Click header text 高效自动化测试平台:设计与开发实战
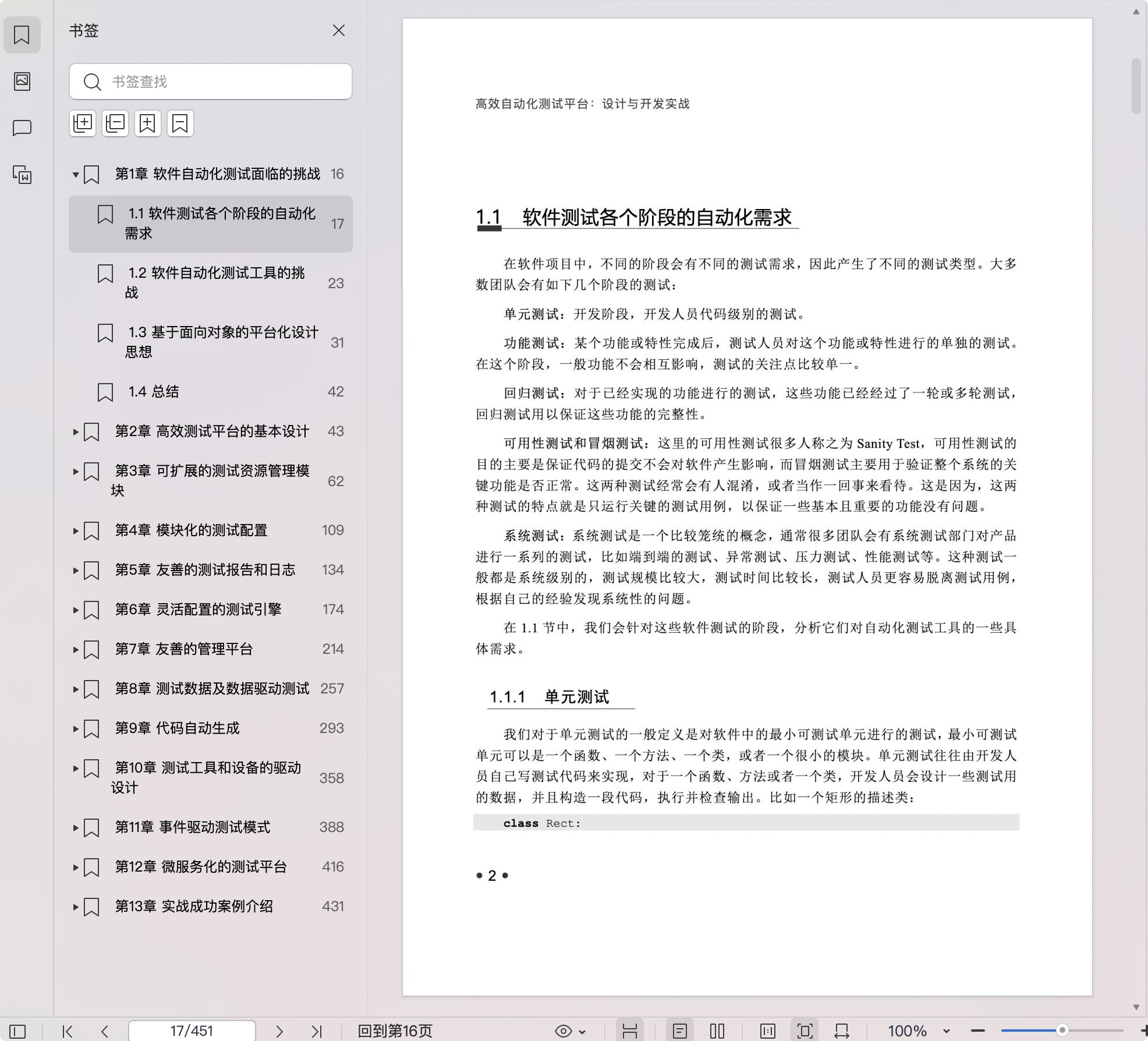 (583, 104)
